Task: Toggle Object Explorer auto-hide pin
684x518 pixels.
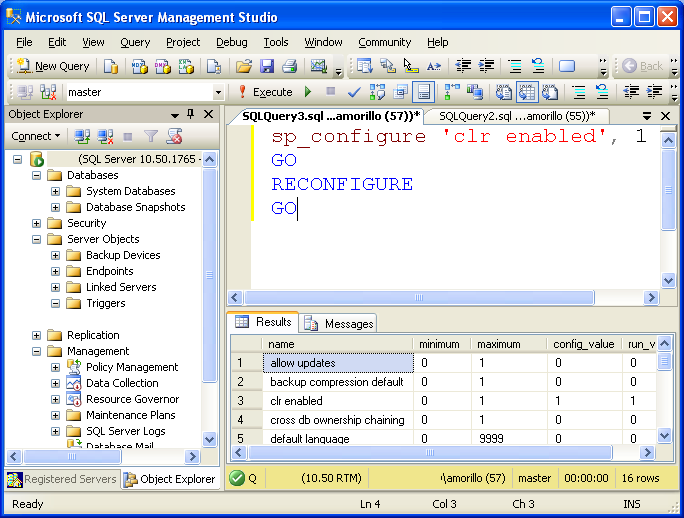Action: [190, 114]
